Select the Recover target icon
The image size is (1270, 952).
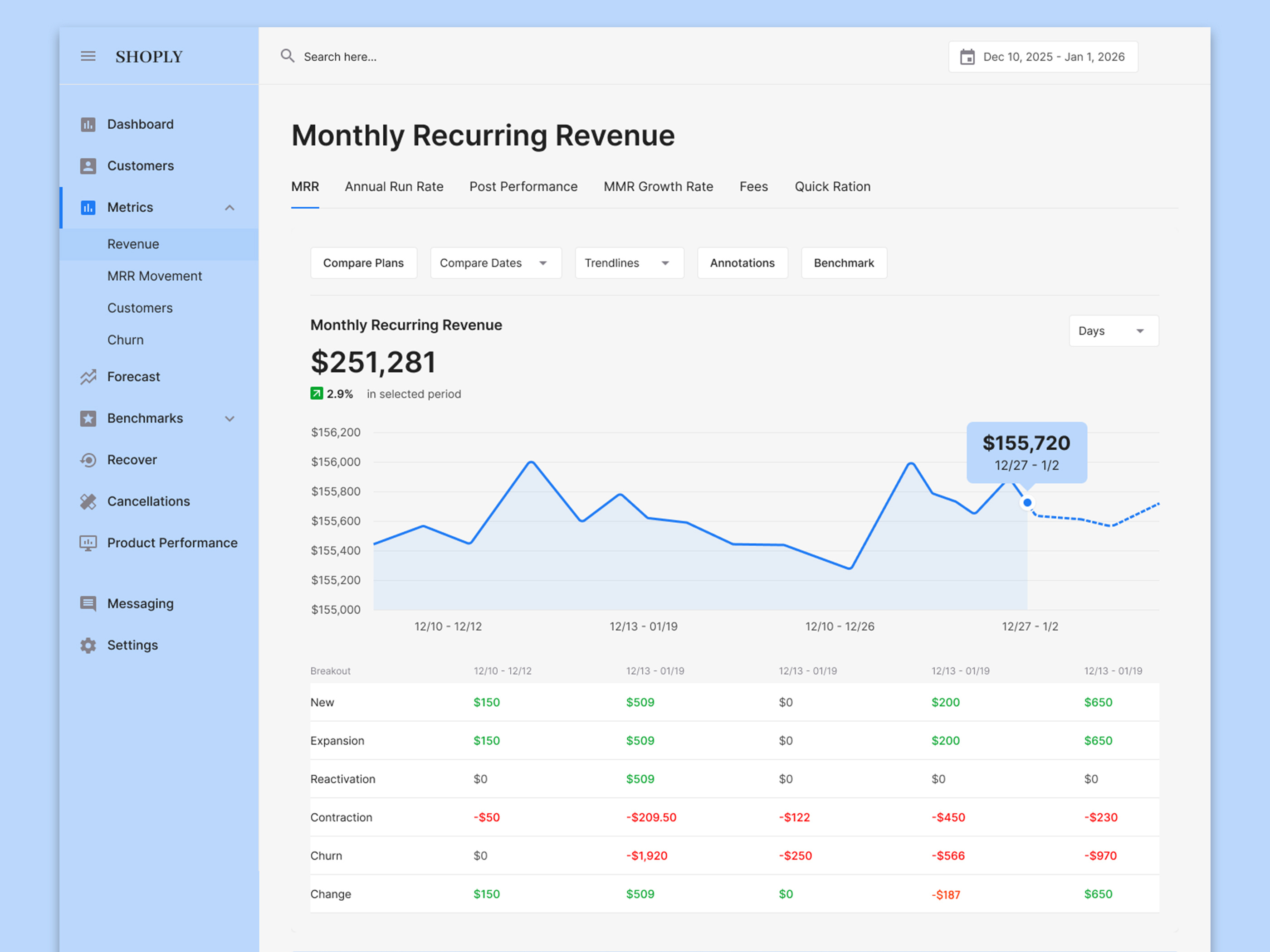[x=88, y=460]
